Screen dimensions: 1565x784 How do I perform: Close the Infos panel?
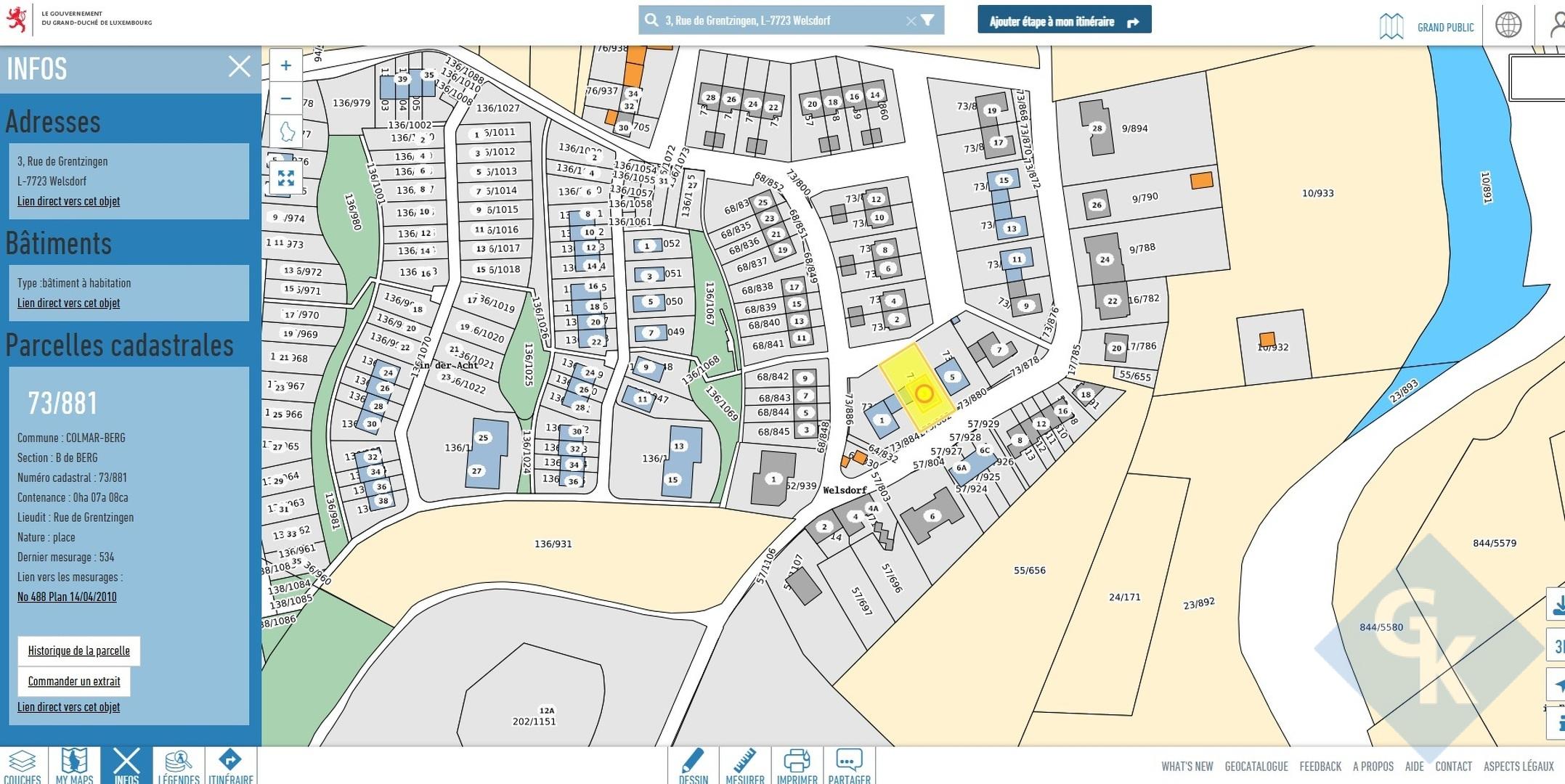click(x=239, y=67)
